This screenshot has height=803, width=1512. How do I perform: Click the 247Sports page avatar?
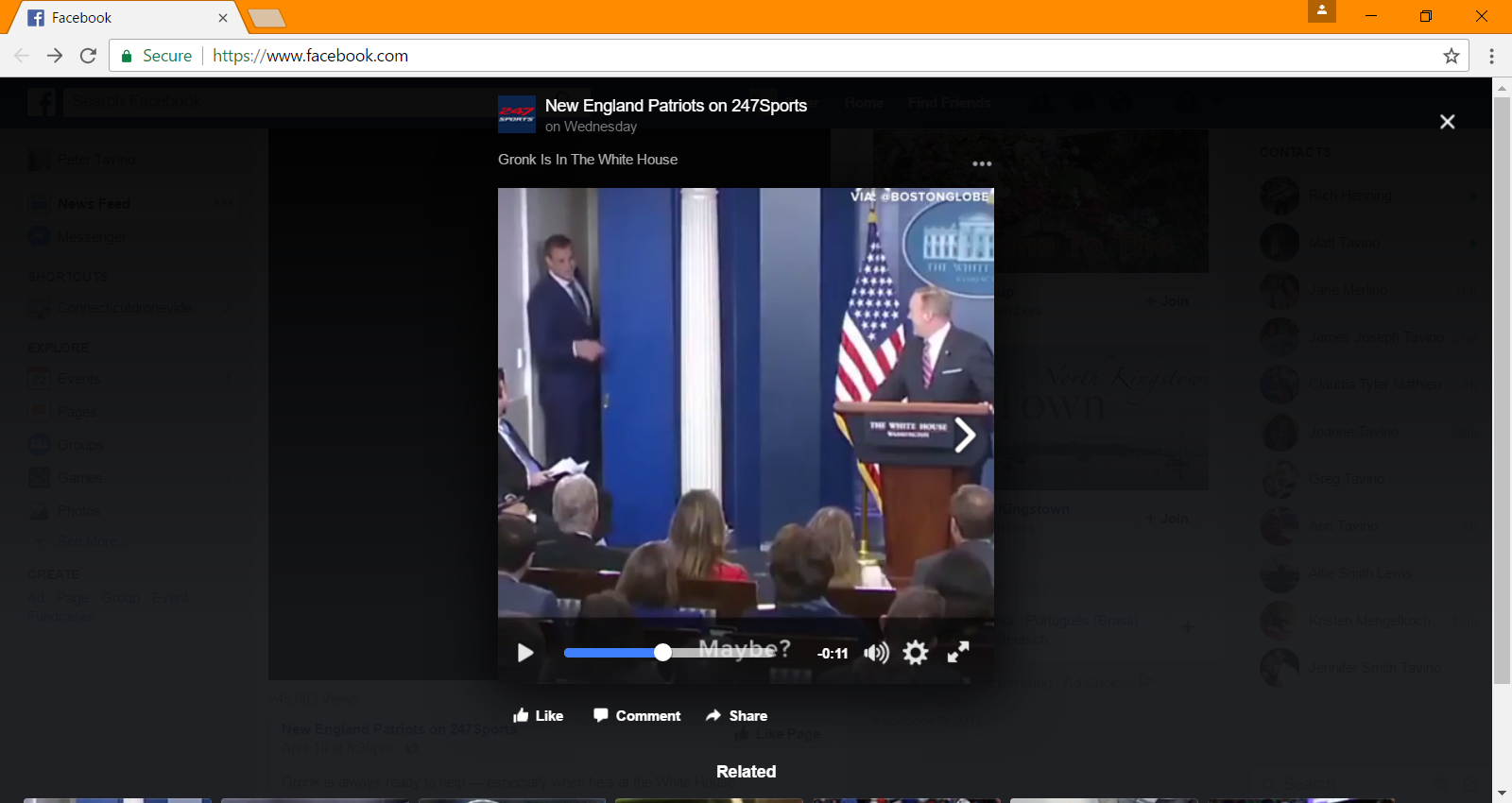[x=517, y=114]
